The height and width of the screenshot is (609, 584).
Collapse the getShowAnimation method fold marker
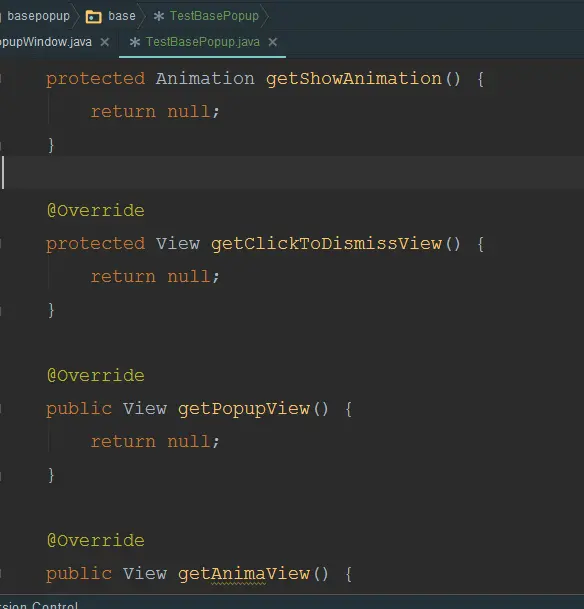coord(1,79)
